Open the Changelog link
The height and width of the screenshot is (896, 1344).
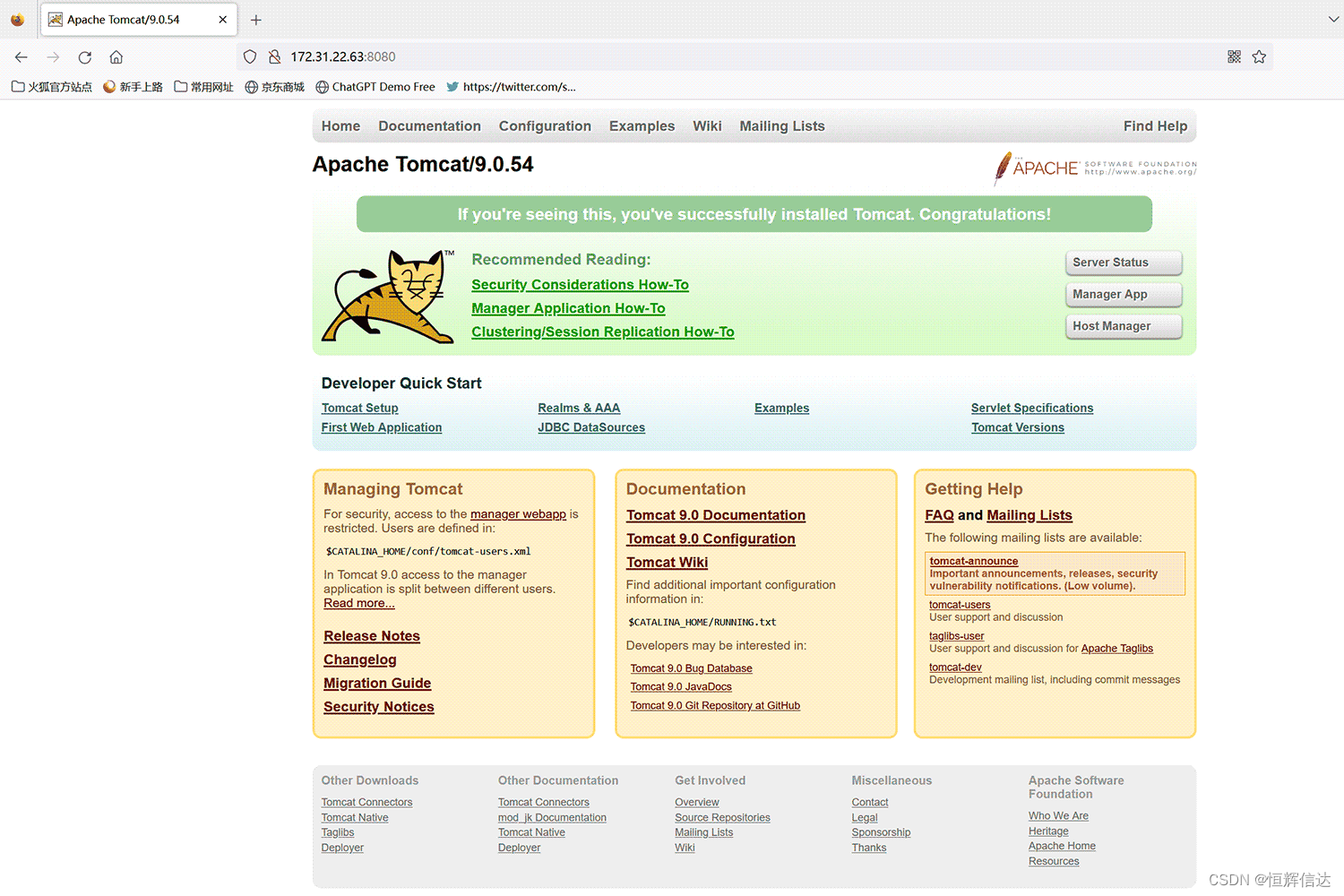359,659
